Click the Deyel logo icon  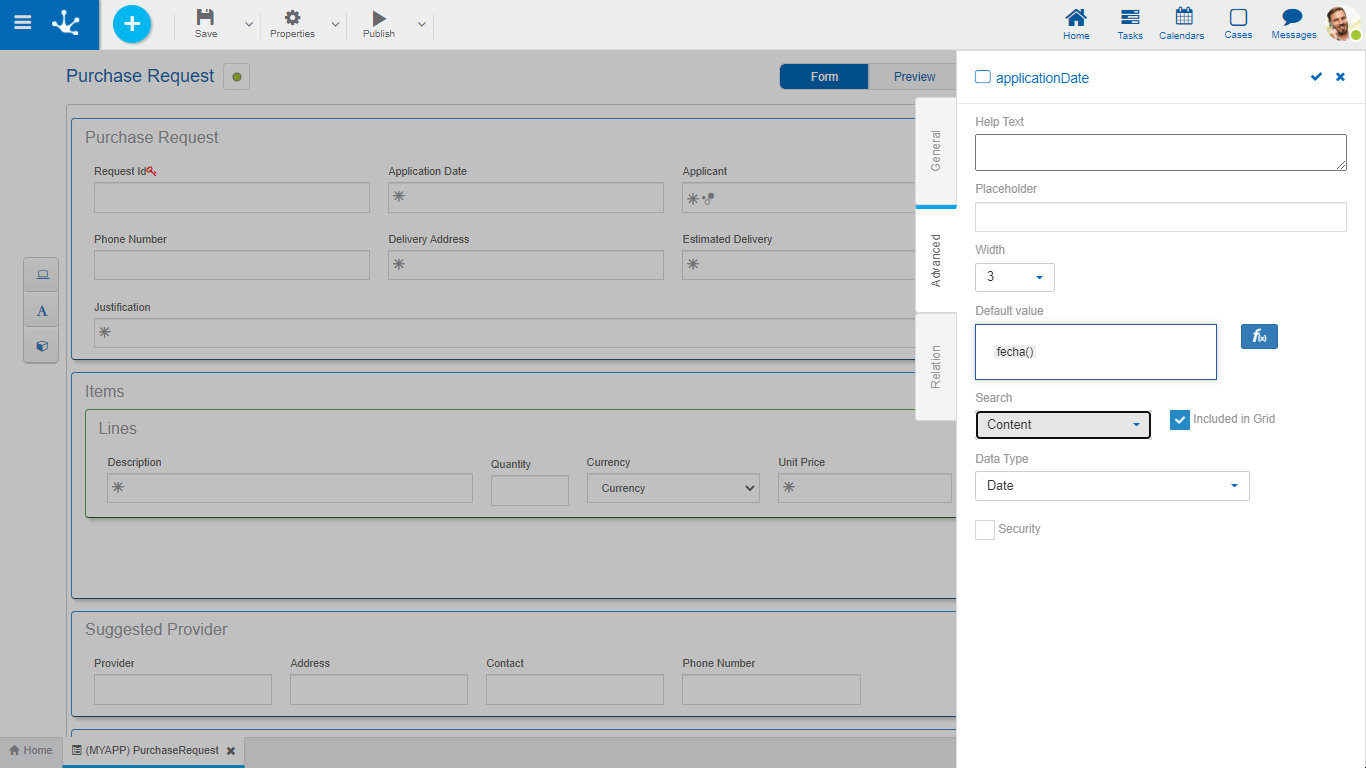tap(67, 23)
